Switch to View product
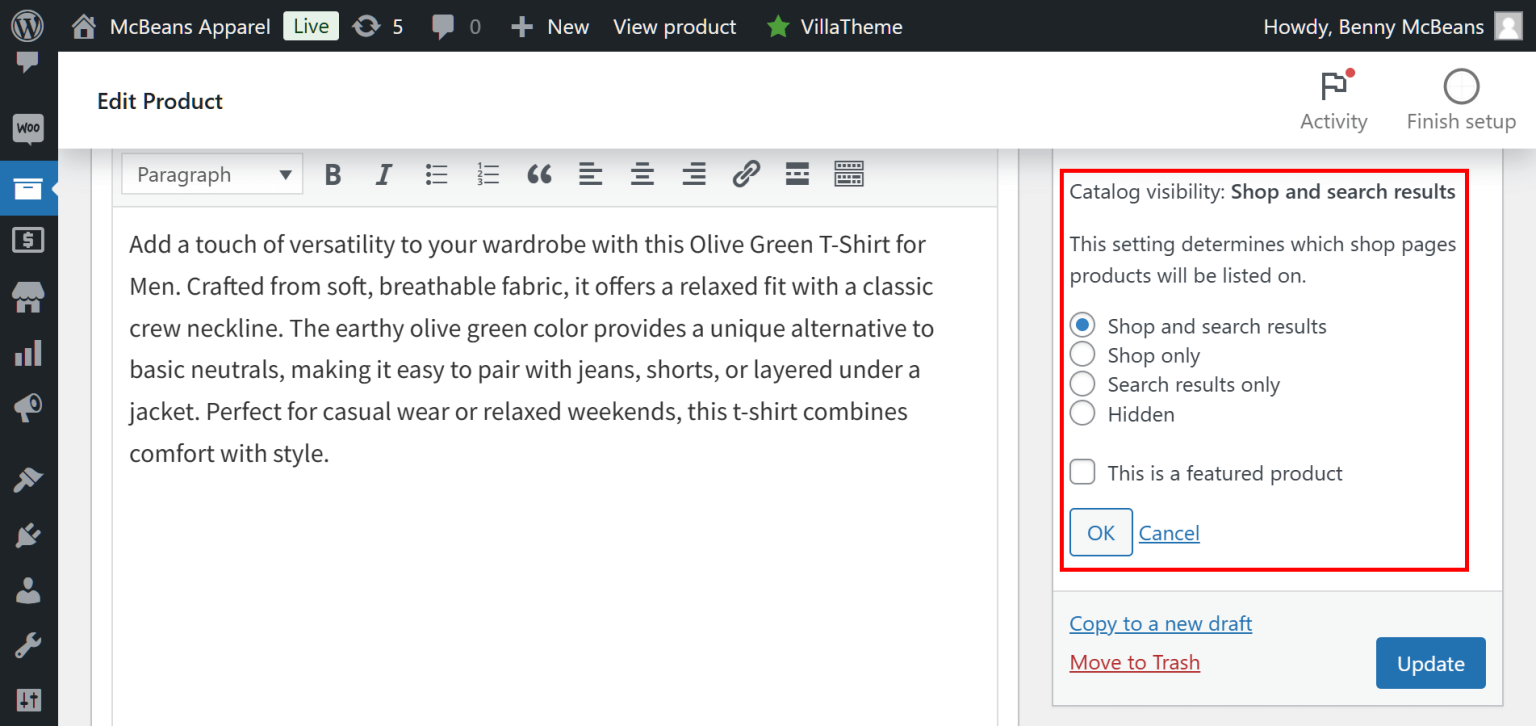The width and height of the screenshot is (1536, 726). coord(674,26)
